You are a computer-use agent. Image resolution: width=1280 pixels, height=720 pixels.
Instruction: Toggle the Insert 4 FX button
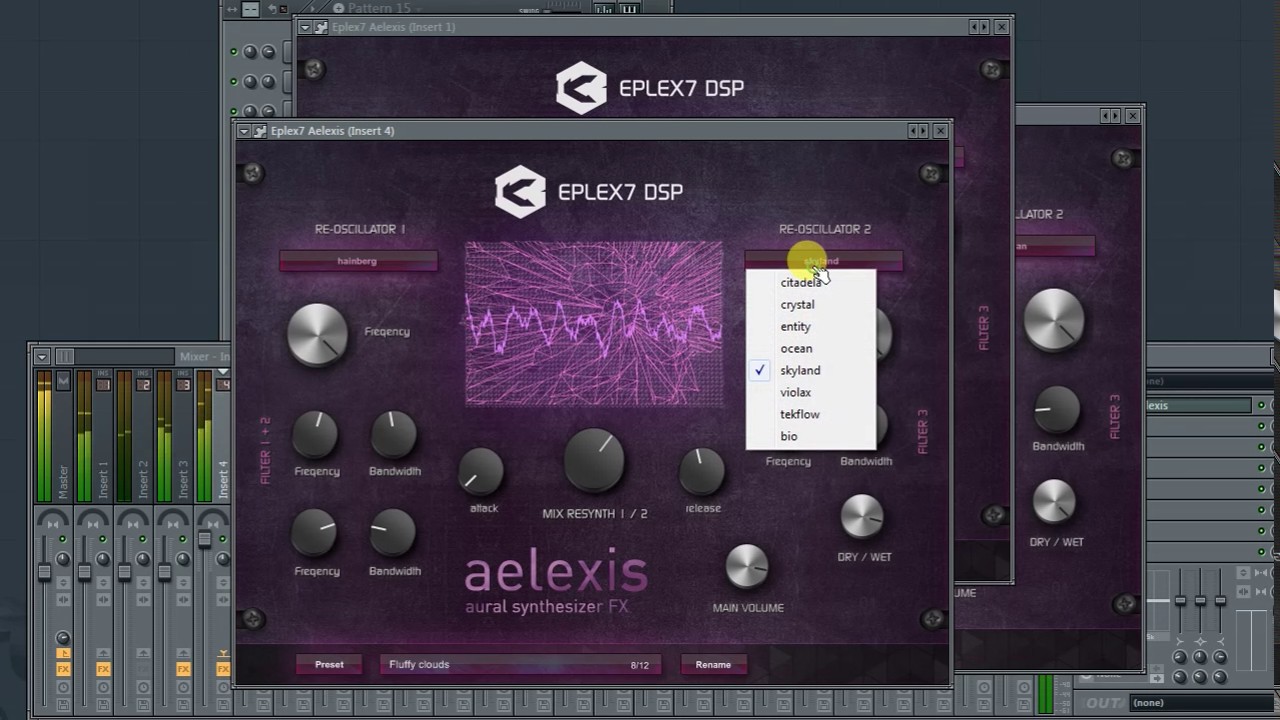coord(223,669)
